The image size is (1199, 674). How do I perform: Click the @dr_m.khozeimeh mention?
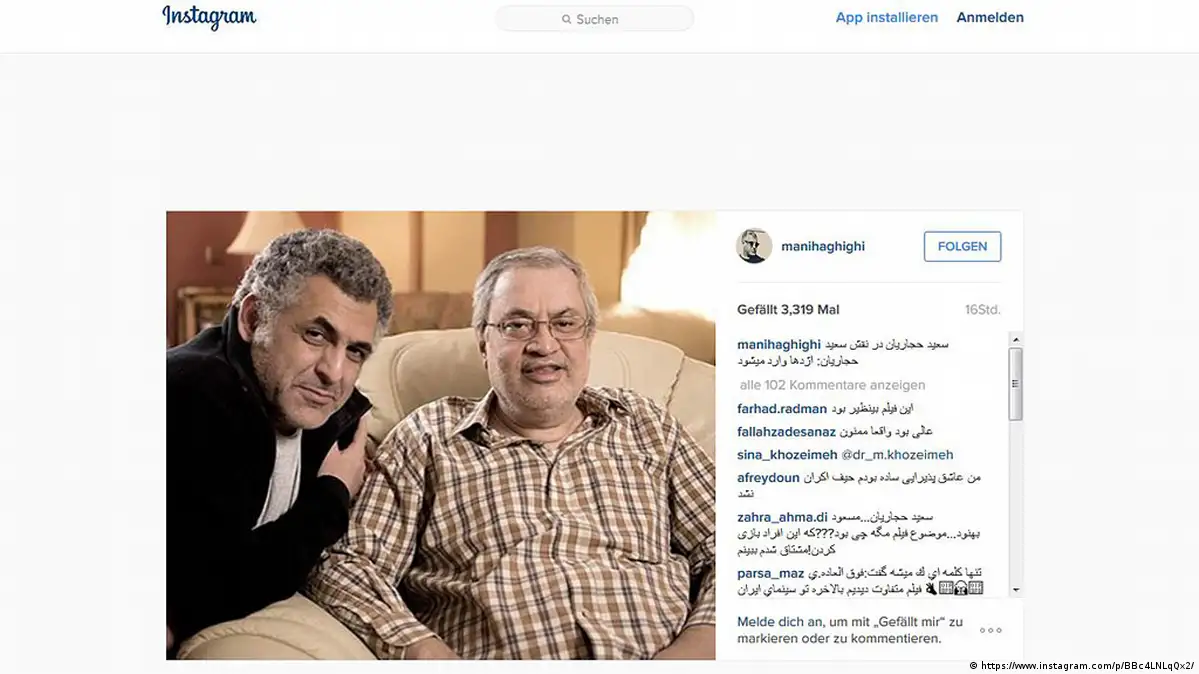[x=897, y=454]
